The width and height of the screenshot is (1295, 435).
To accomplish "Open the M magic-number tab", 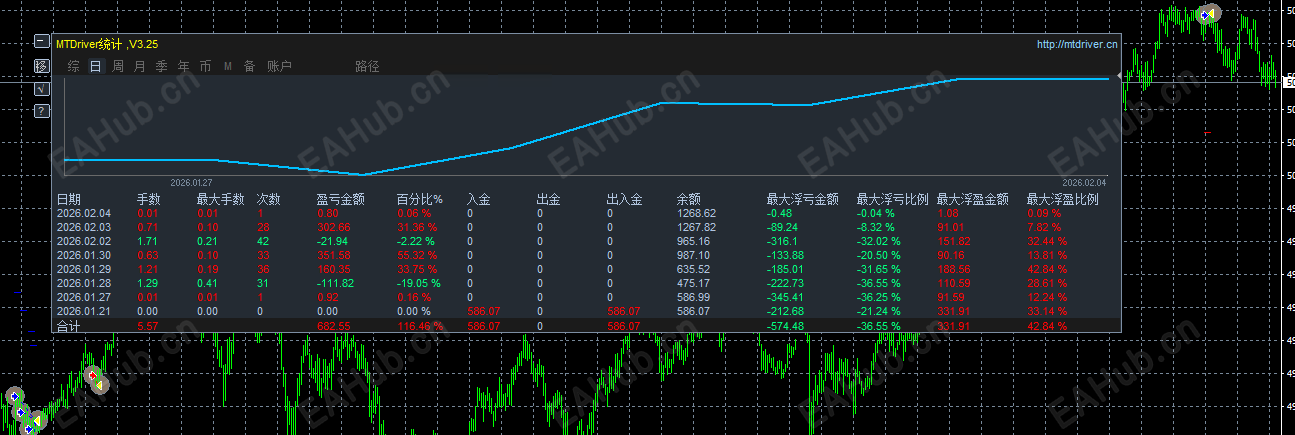I will 227,66.
